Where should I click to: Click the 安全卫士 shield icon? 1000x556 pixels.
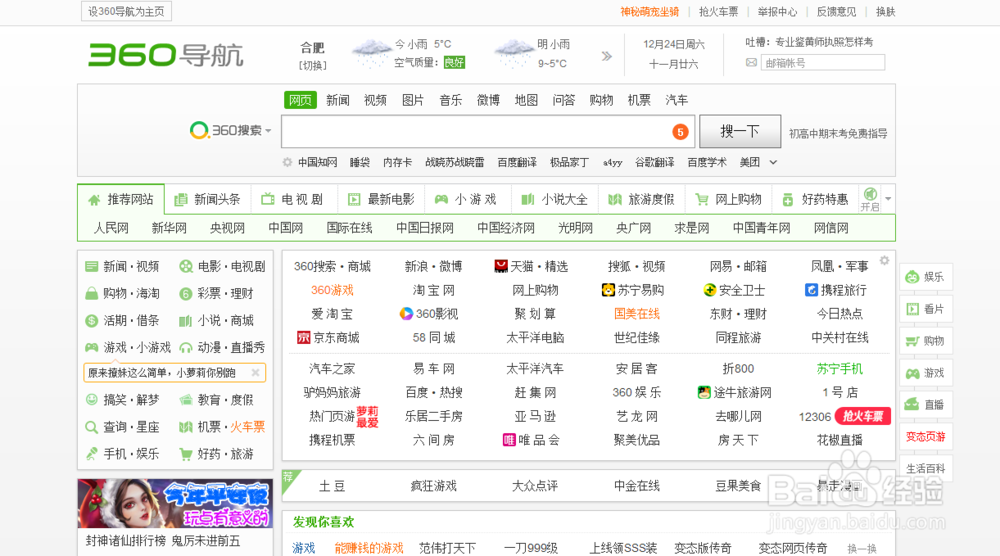pyautogui.click(x=709, y=290)
